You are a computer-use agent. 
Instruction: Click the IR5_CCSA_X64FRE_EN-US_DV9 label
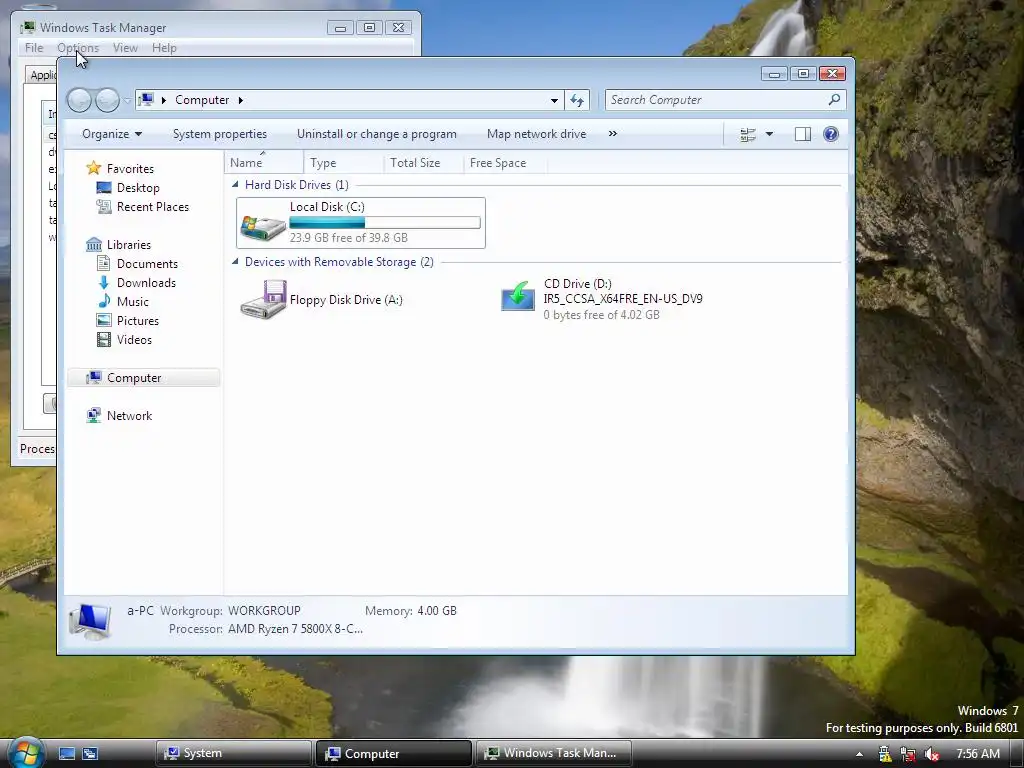tap(623, 299)
